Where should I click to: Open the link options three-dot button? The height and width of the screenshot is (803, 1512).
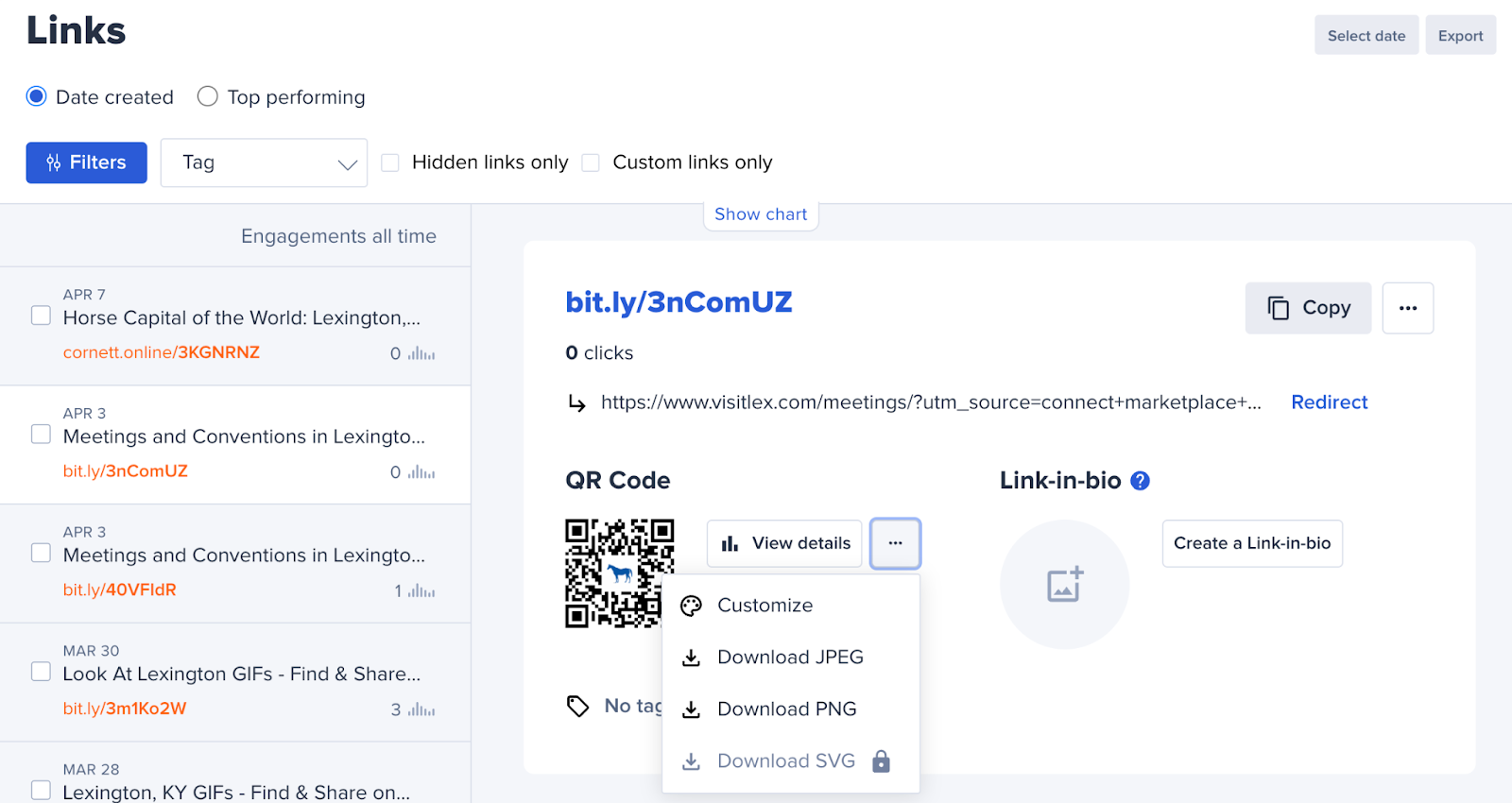pos(1408,308)
